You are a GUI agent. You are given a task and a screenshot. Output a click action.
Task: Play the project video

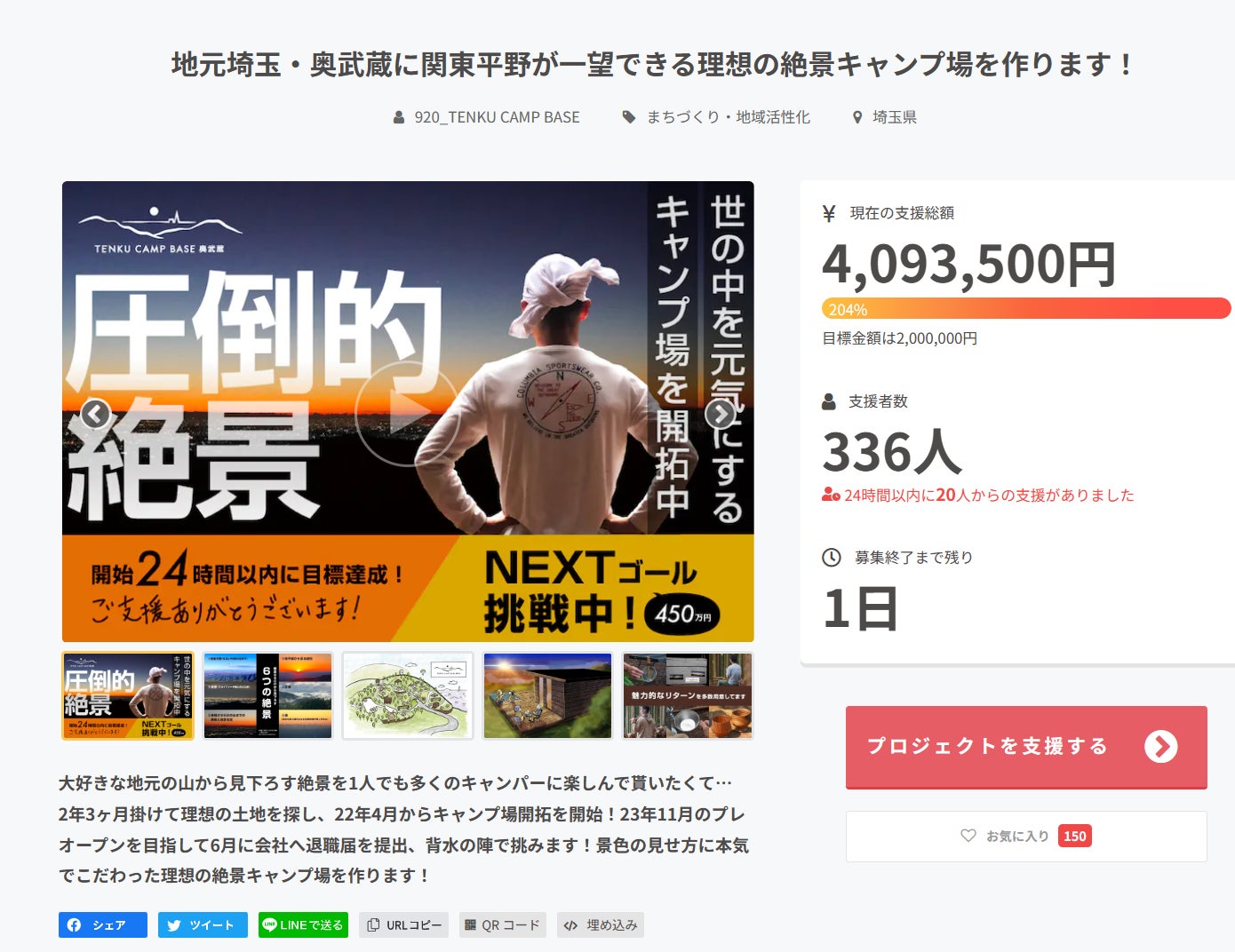pyautogui.click(x=407, y=413)
